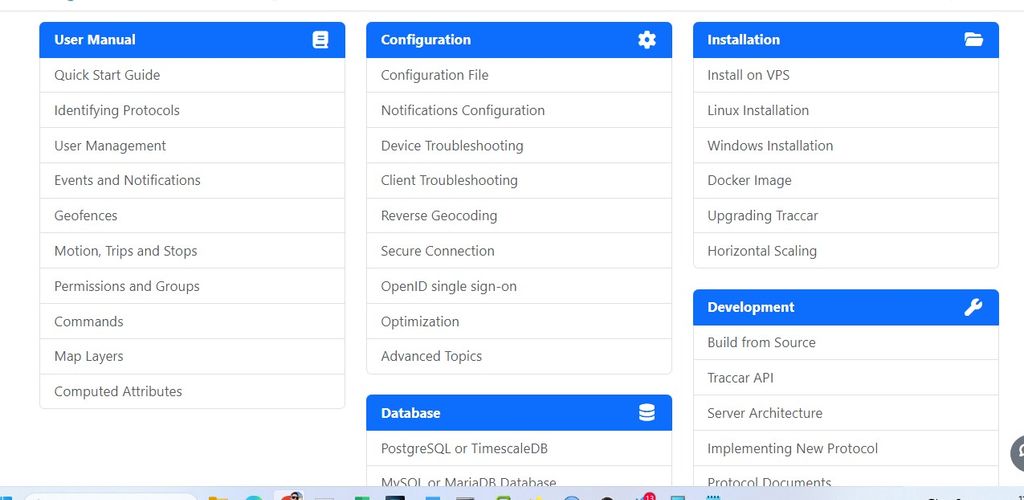Click the Development section header
This screenshot has height=500, width=1024.
(846, 307)
